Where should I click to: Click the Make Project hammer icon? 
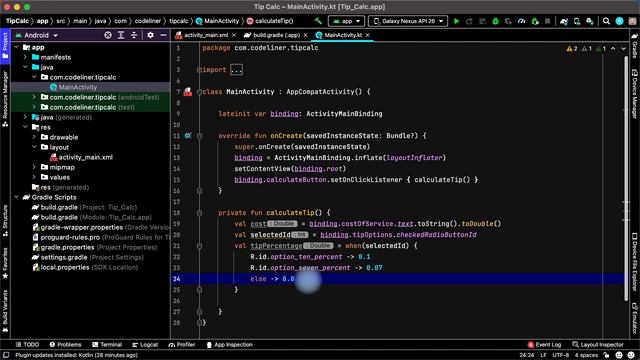pyautogui.click(x=318, y=21)
